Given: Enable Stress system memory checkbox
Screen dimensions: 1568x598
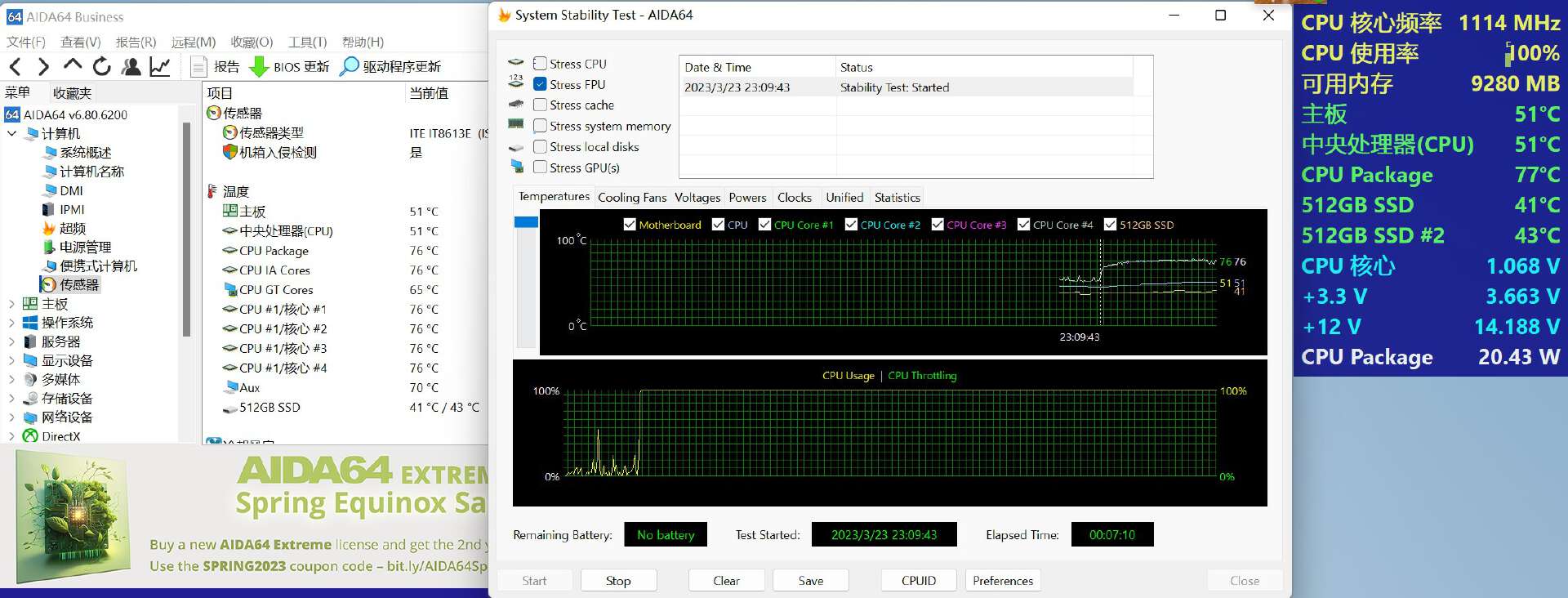Looking at the screenshot, I should pos(540,126).
